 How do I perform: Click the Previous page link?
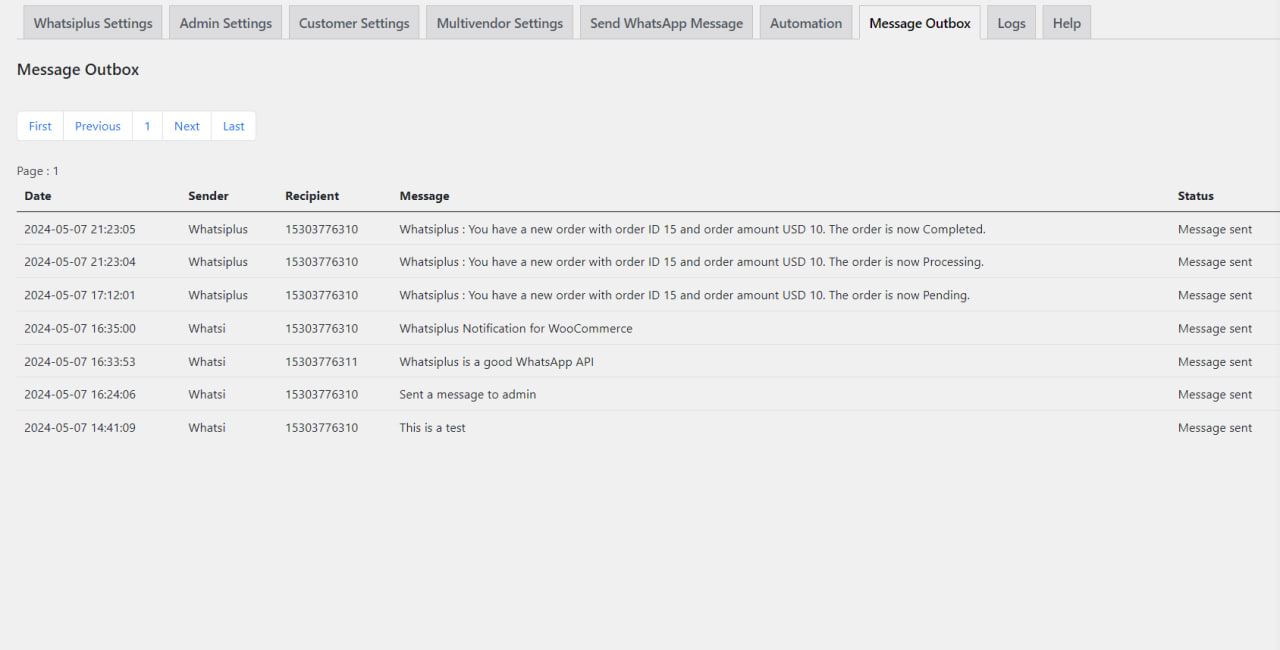tap(97, 125)
